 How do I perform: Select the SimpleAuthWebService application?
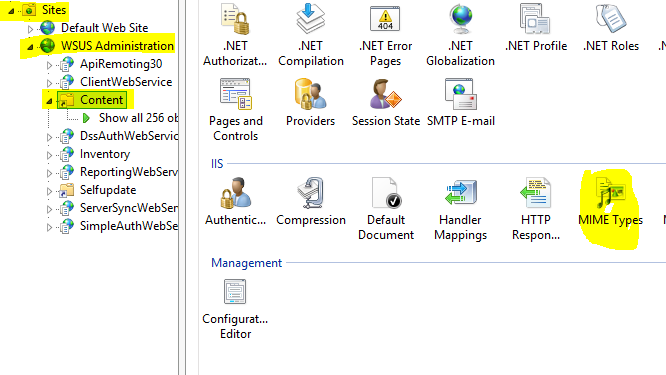129,226
